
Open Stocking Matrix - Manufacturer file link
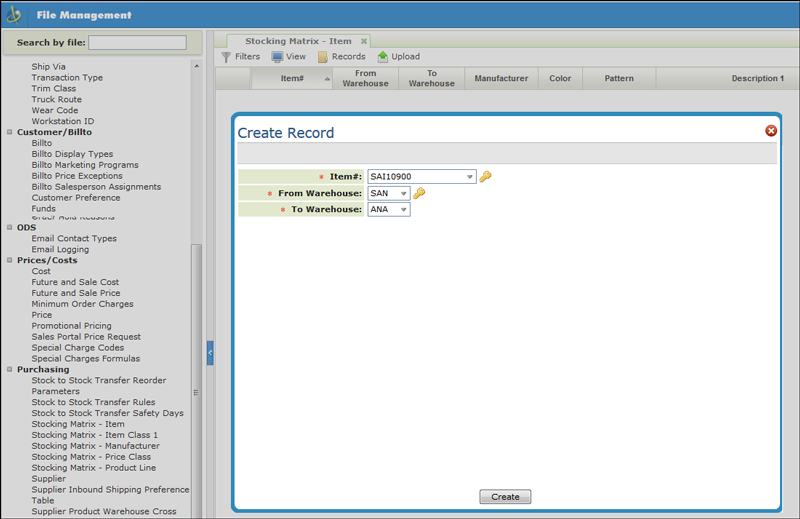(95, 446)
